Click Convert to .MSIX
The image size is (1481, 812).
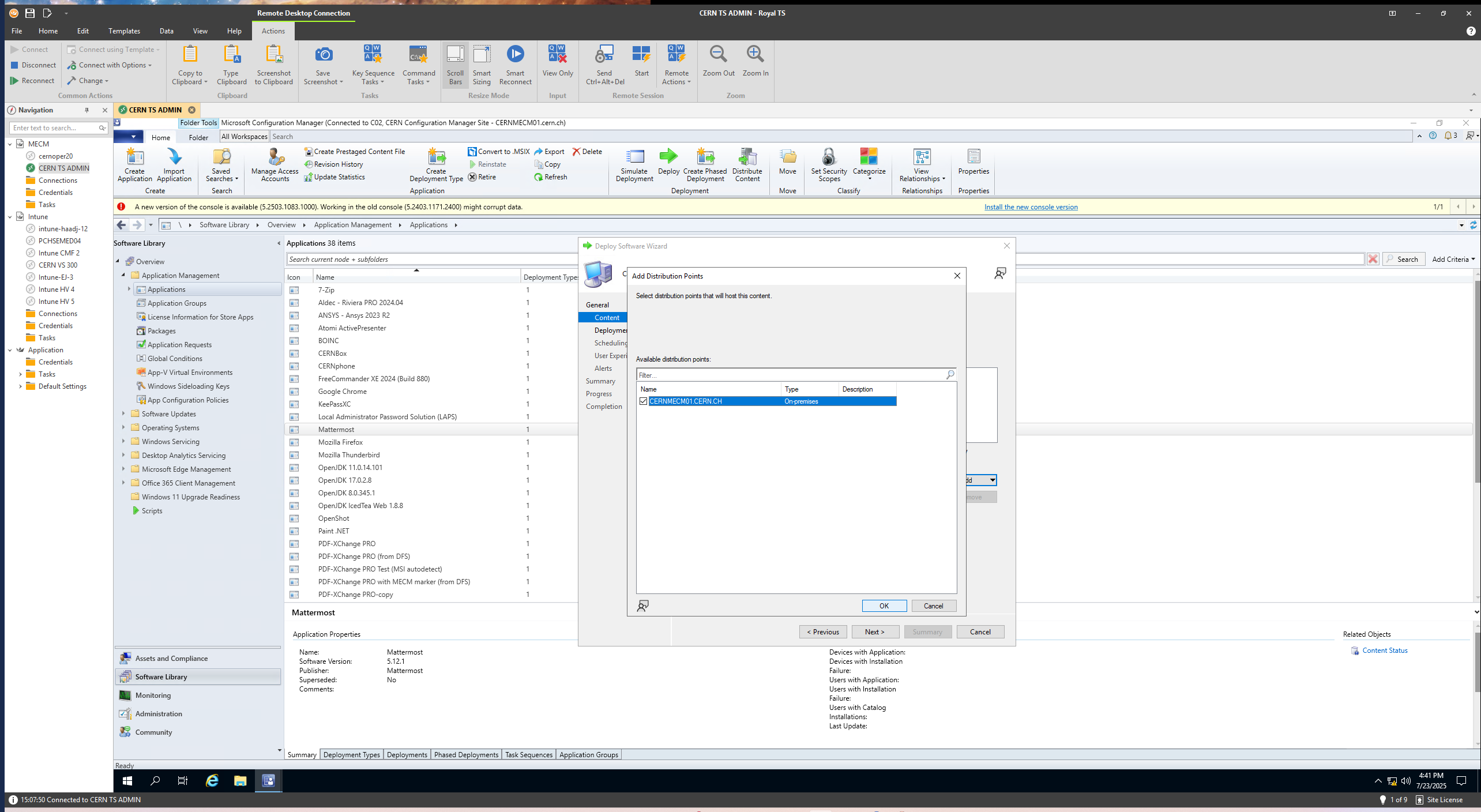(499, 152)
